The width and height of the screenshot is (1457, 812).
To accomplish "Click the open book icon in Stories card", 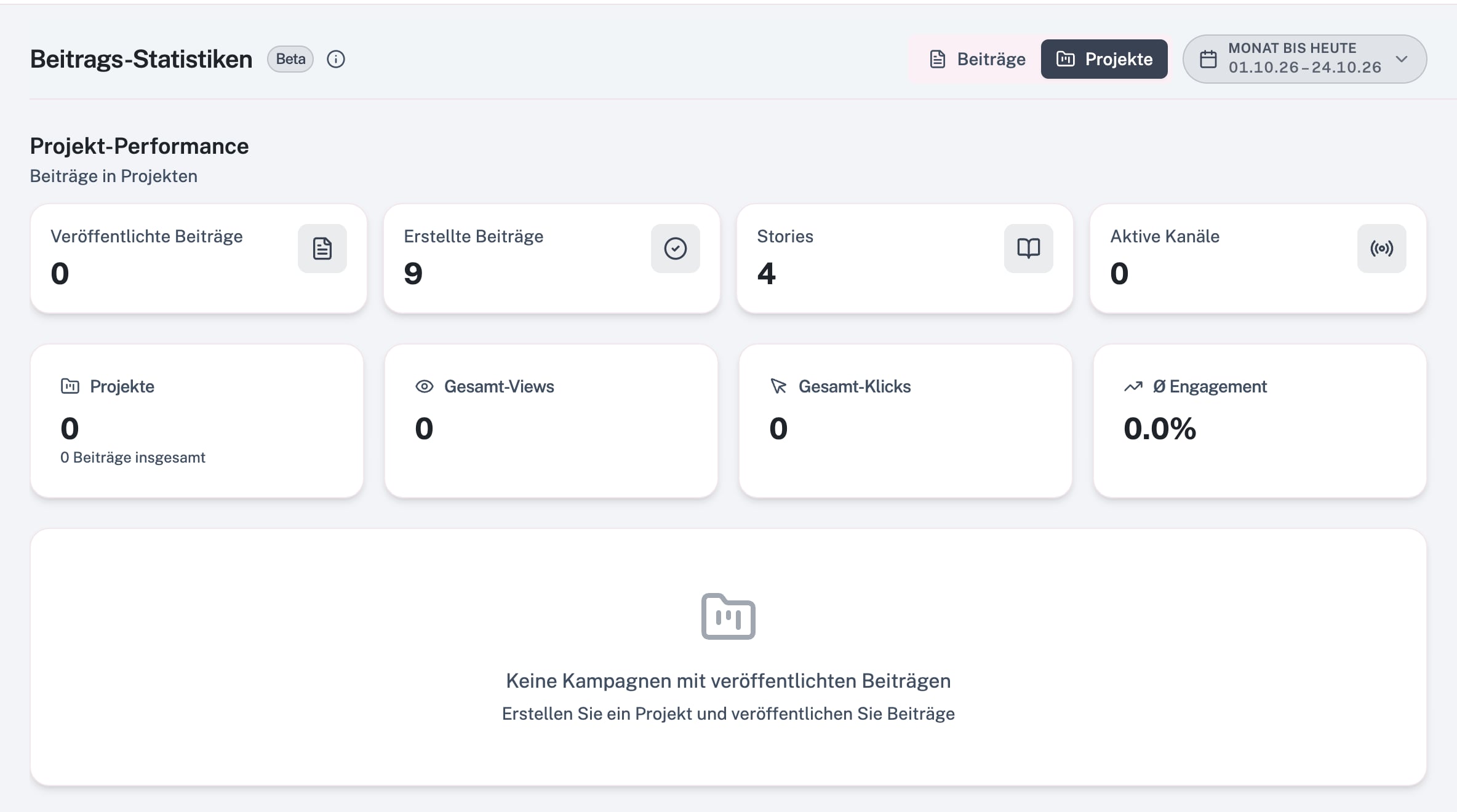I will [x=1029, y=249].
